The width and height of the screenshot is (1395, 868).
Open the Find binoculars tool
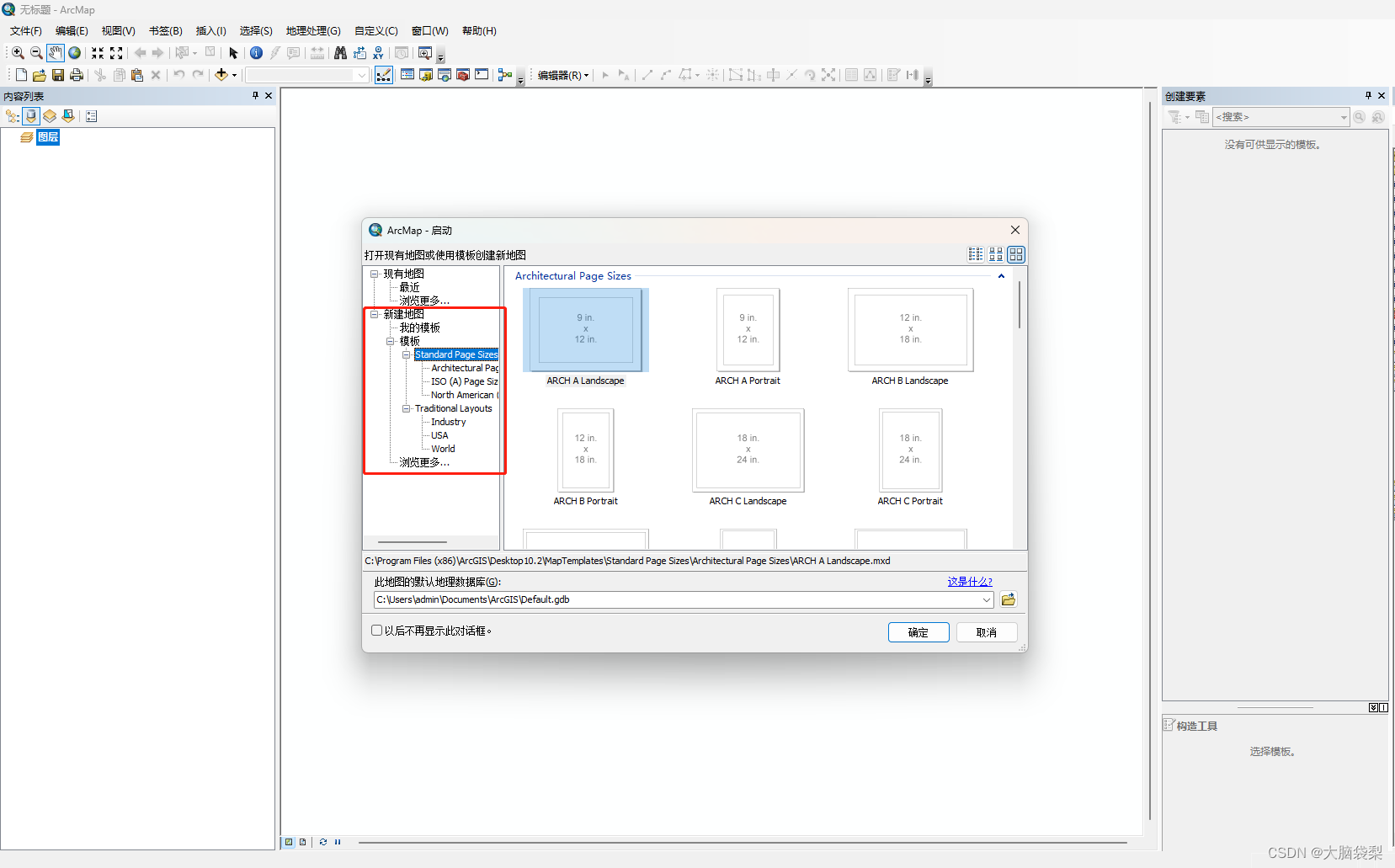tap(340, 53)
